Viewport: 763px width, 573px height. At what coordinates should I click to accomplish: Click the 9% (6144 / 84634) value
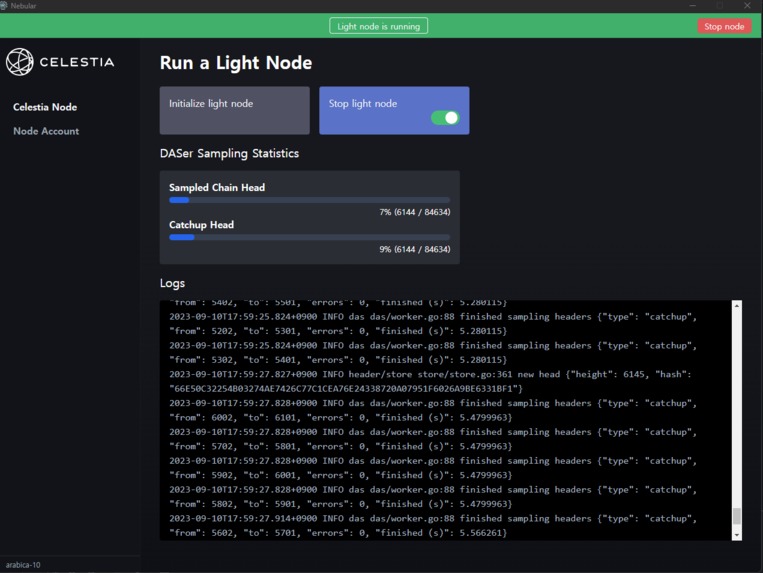point(415,250)
